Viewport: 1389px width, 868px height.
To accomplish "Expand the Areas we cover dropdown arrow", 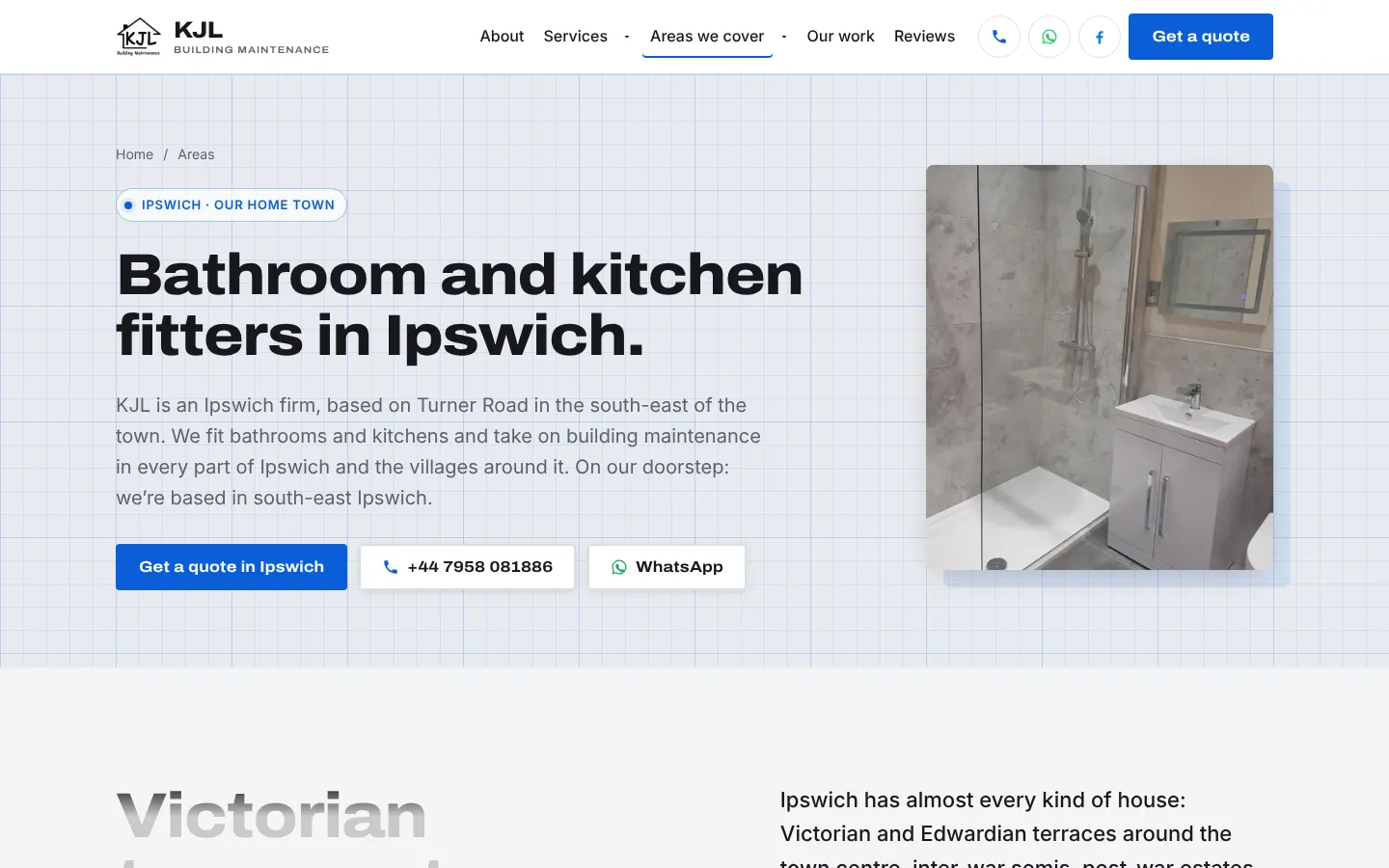I will point(784,37).
